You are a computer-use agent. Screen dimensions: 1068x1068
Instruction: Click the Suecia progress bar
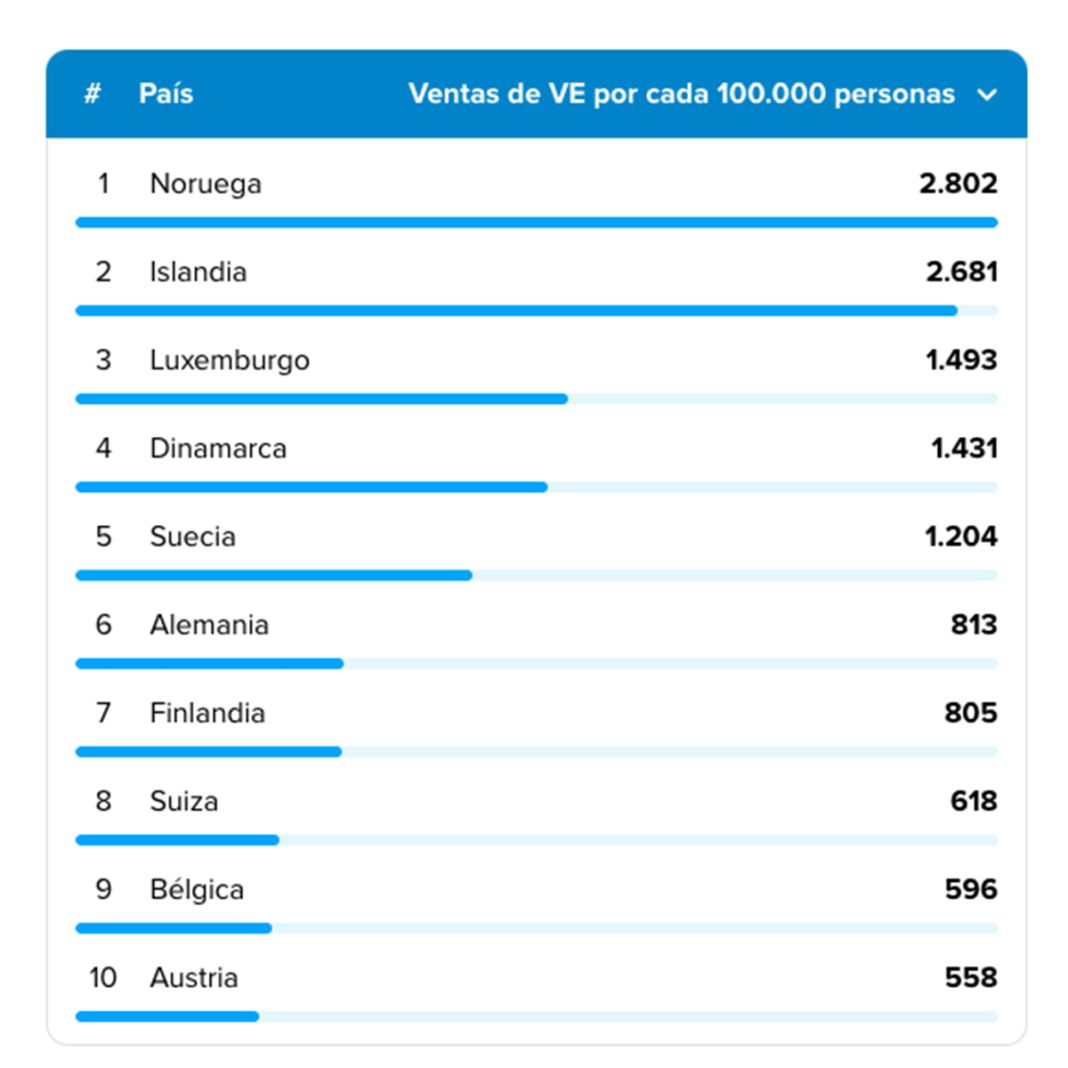click(x=274, y=575)
